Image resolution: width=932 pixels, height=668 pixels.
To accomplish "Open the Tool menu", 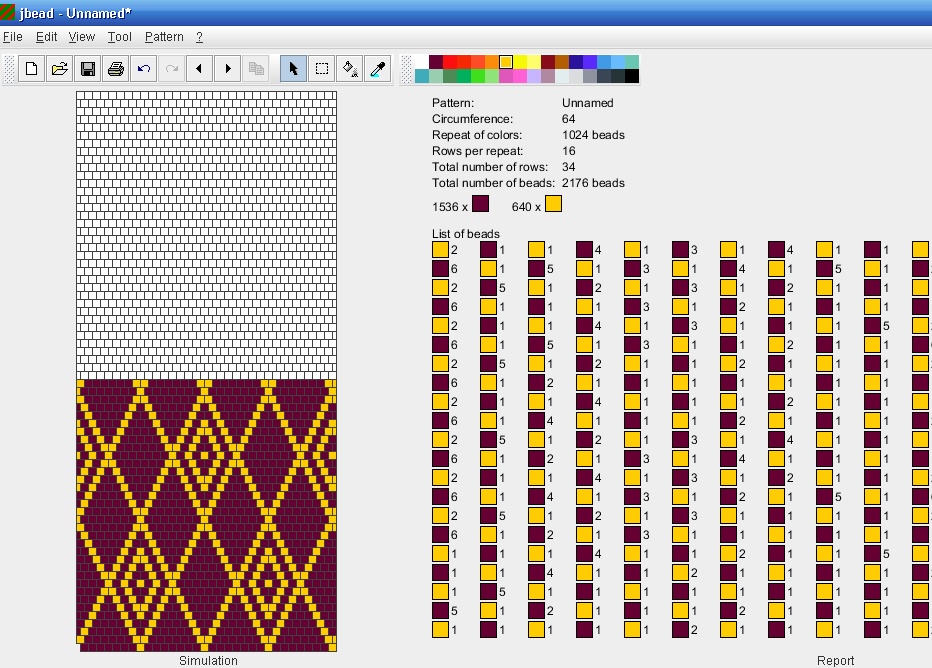I will click(119, 37).
